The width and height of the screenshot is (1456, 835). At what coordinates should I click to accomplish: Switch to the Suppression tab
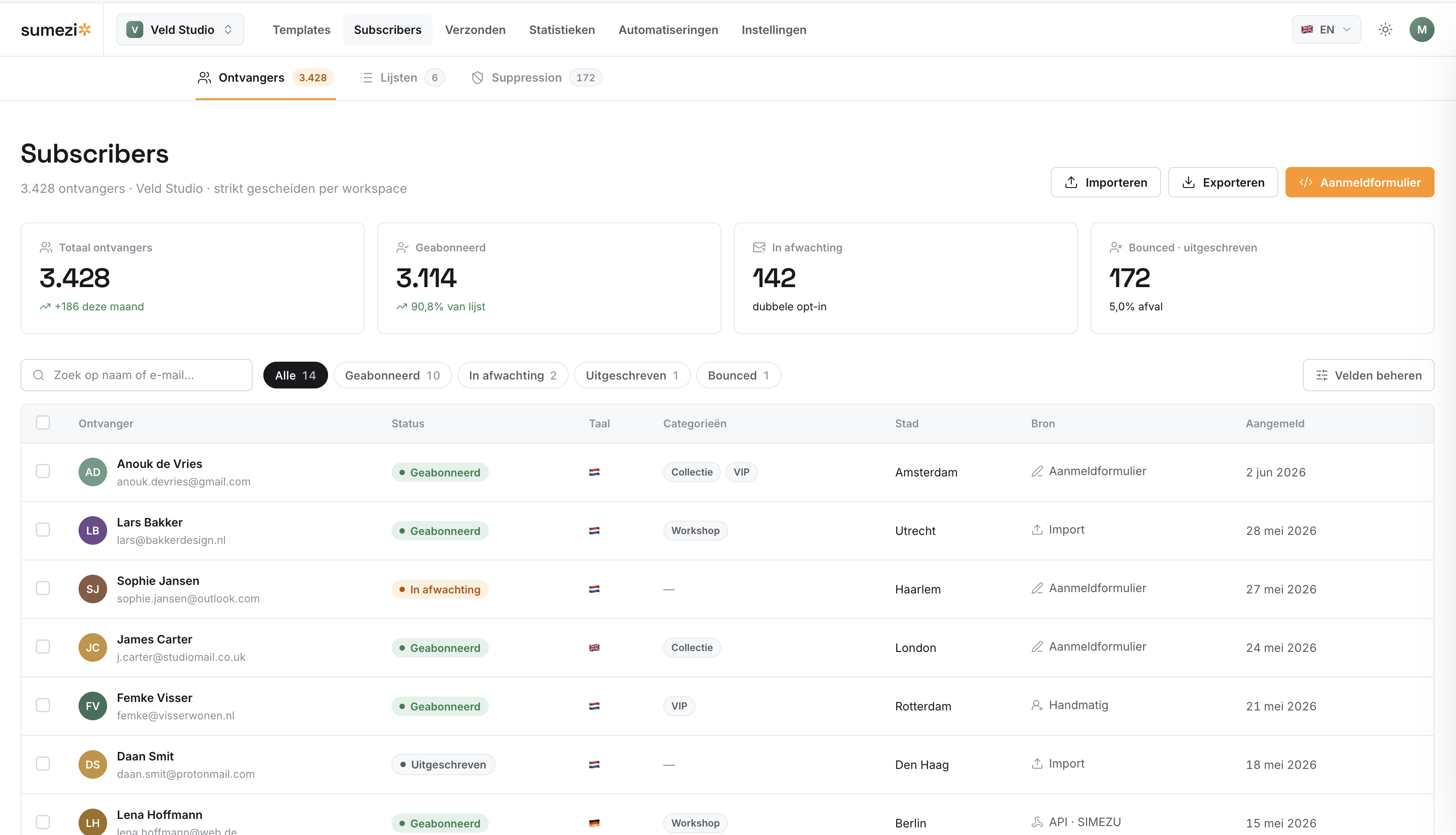click(x=536, y=78)
